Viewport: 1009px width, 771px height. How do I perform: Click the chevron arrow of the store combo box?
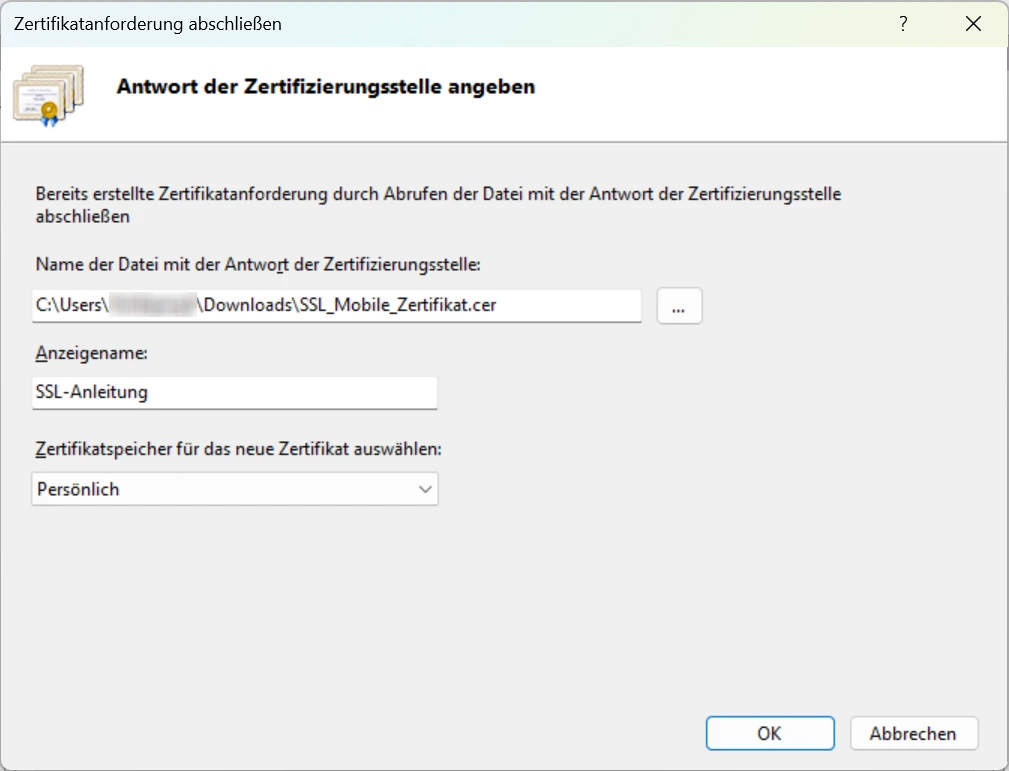point(425,489)
